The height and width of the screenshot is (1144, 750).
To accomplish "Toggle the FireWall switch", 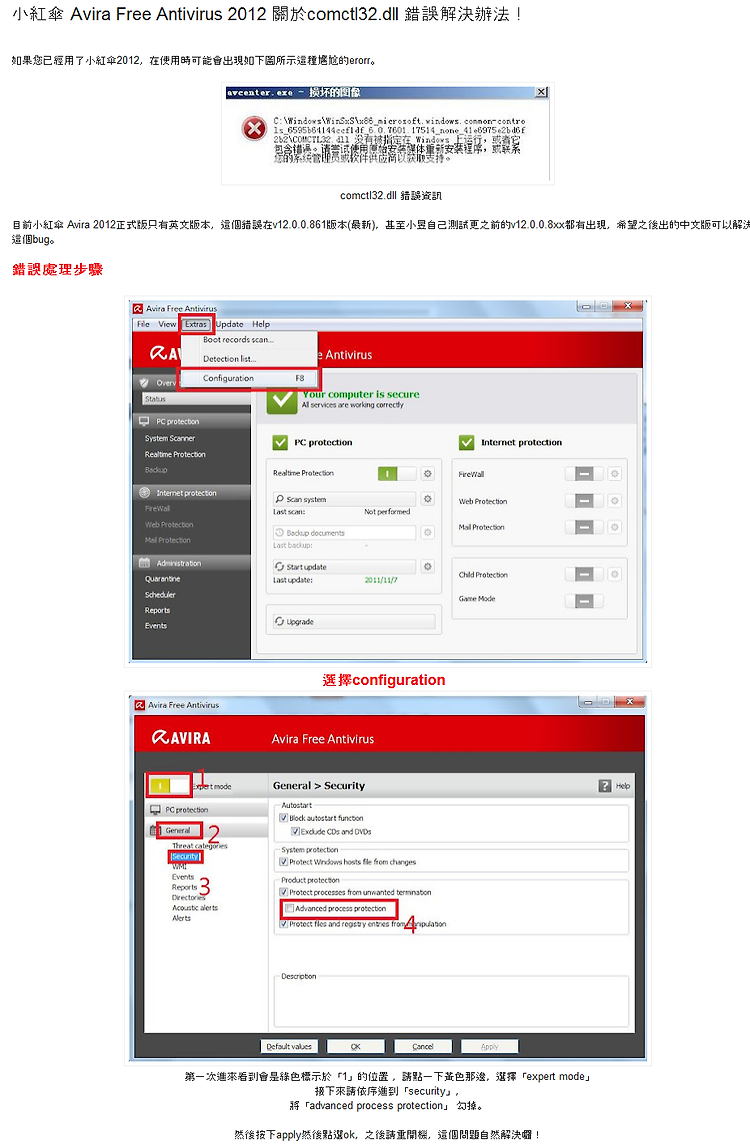I will pos(584,474).
